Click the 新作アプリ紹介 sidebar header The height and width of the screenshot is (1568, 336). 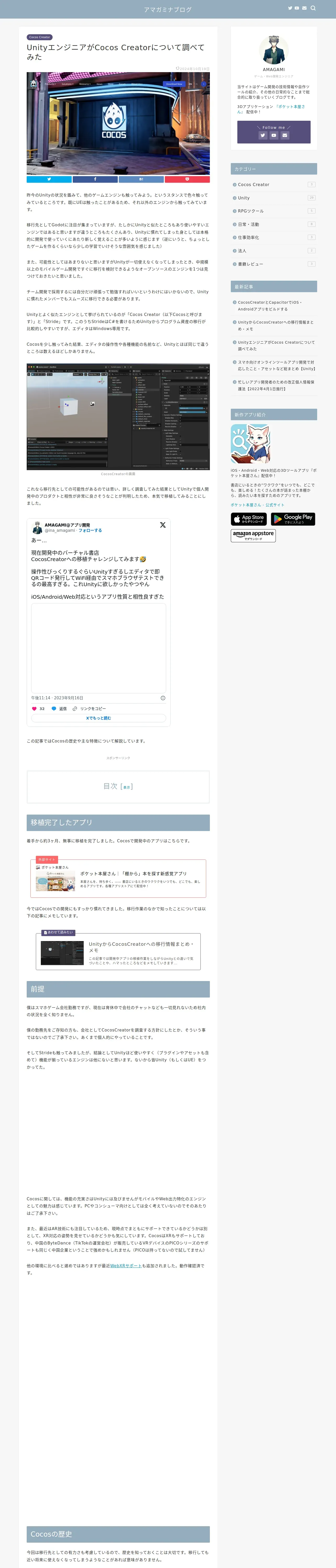[x=274, y=414]
